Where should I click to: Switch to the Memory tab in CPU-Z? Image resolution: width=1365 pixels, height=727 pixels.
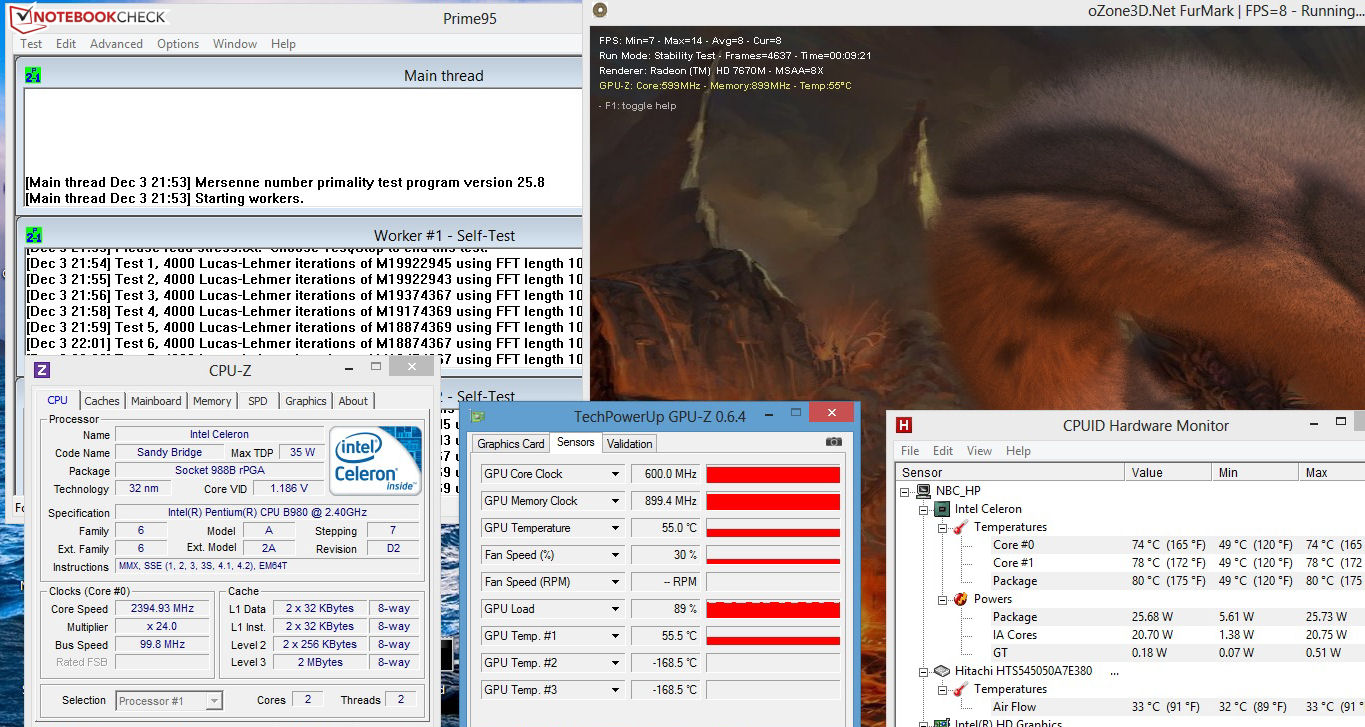pyautogui.click(x=212, y=401)
